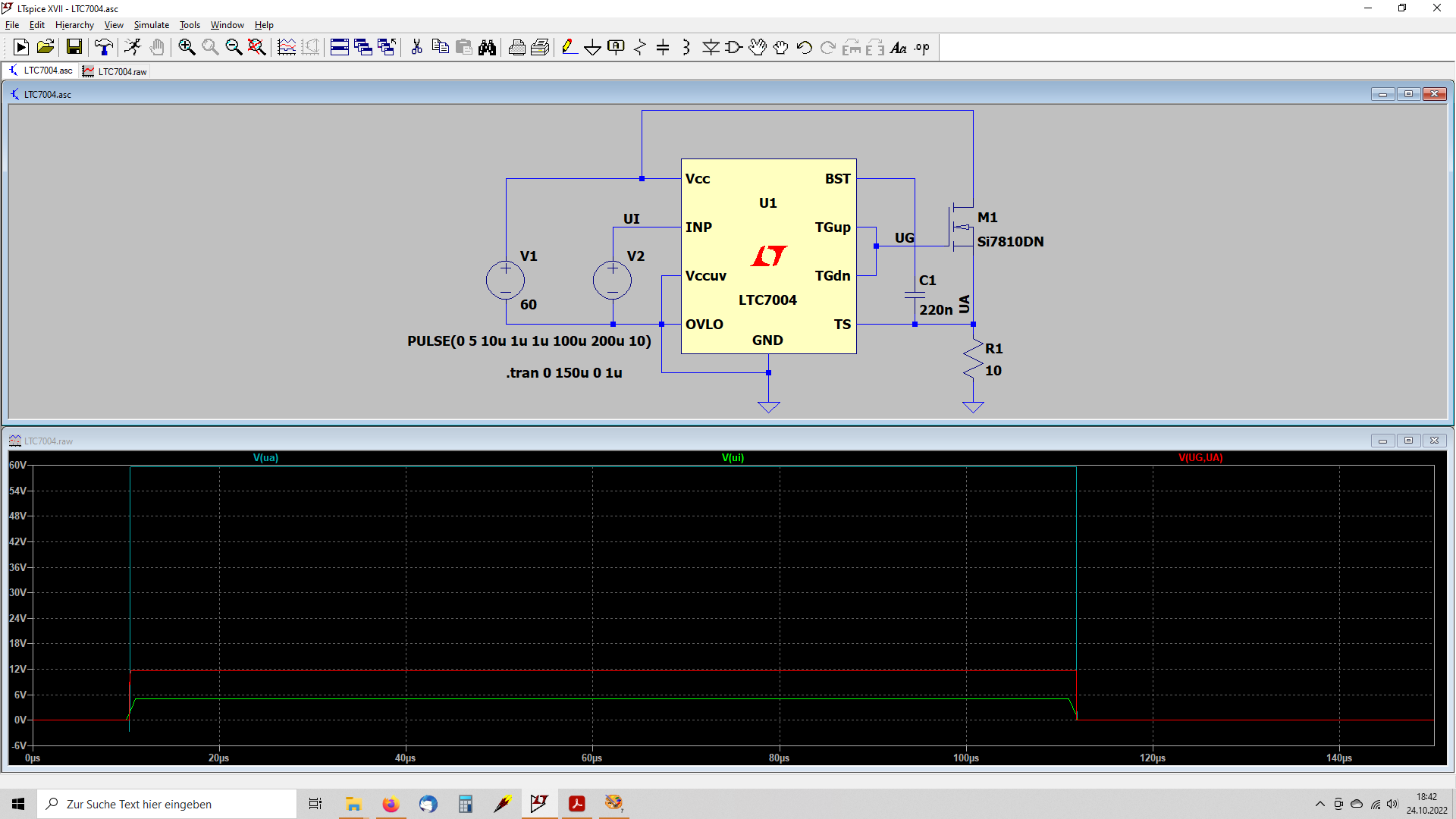This screenshot has height=819, width=1456.
Task: Click the Zoom Out magnifier icon
Action: coord(234,48)
